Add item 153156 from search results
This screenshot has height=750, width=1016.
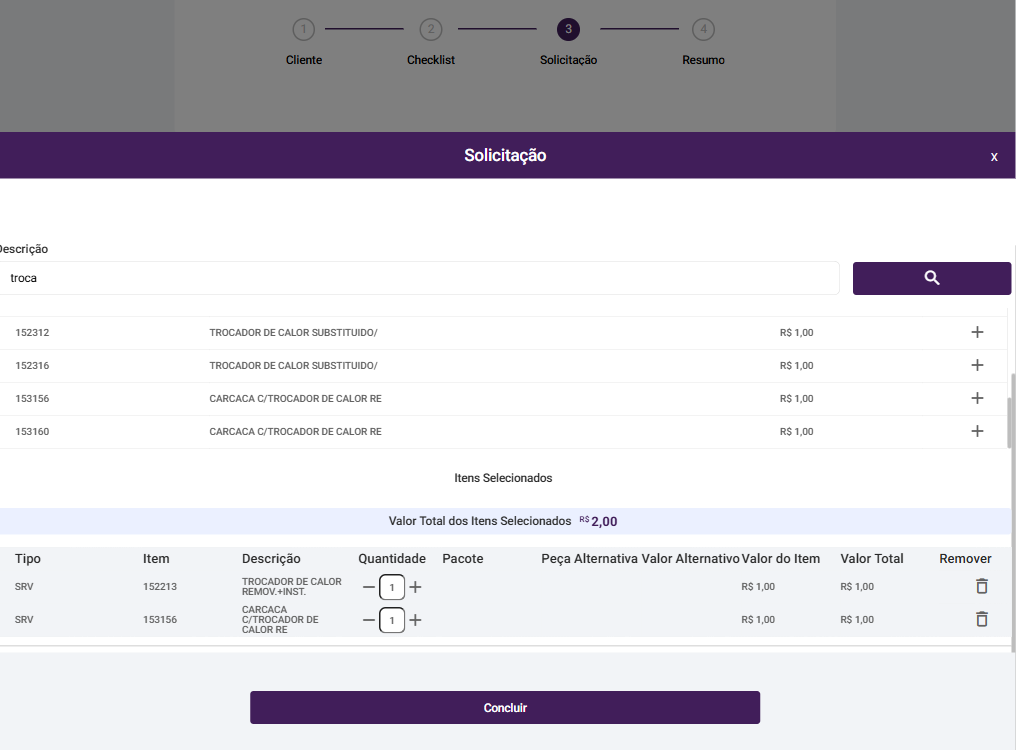977,398
